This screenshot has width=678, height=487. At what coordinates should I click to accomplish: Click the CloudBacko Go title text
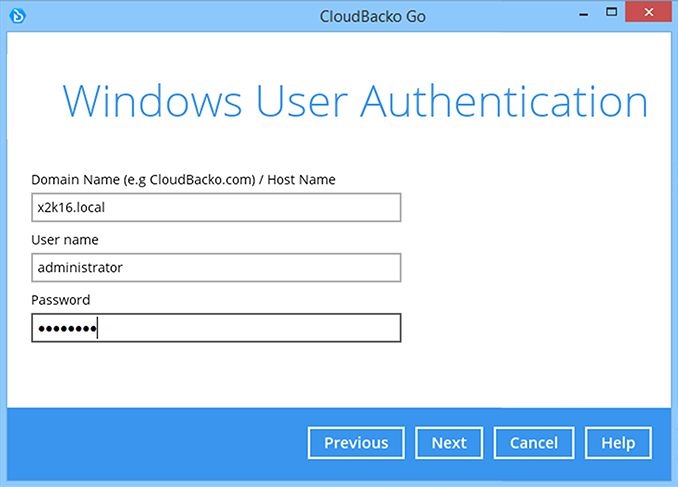pyautogui.click(x=373, y=17)
